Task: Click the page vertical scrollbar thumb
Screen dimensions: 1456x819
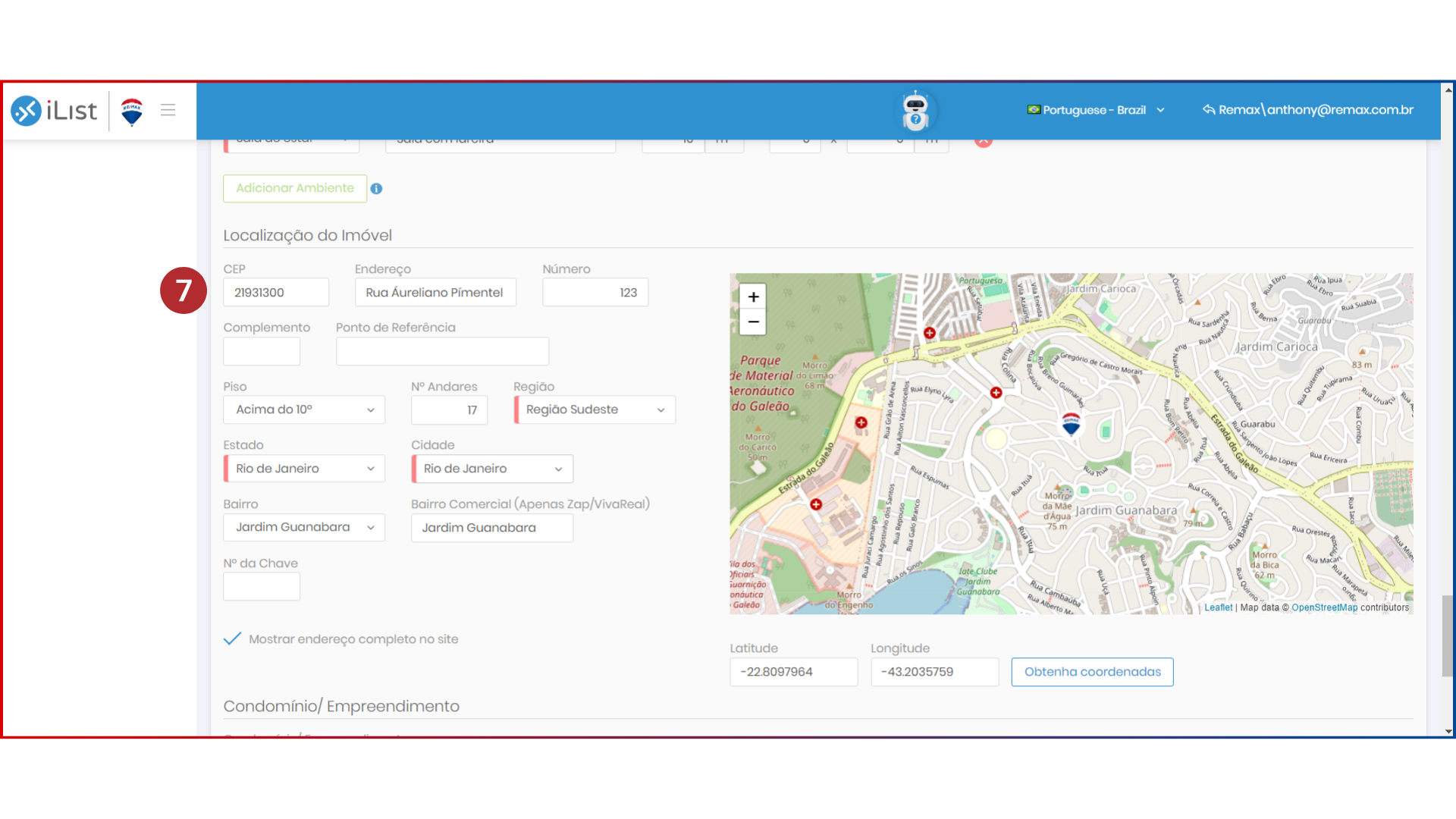Action: [x=1448, y=635]
